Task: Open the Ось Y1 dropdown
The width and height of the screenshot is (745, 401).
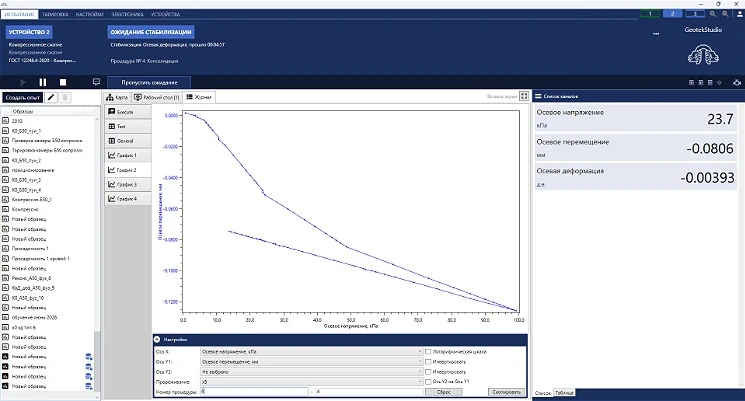Action: (311, 362)
